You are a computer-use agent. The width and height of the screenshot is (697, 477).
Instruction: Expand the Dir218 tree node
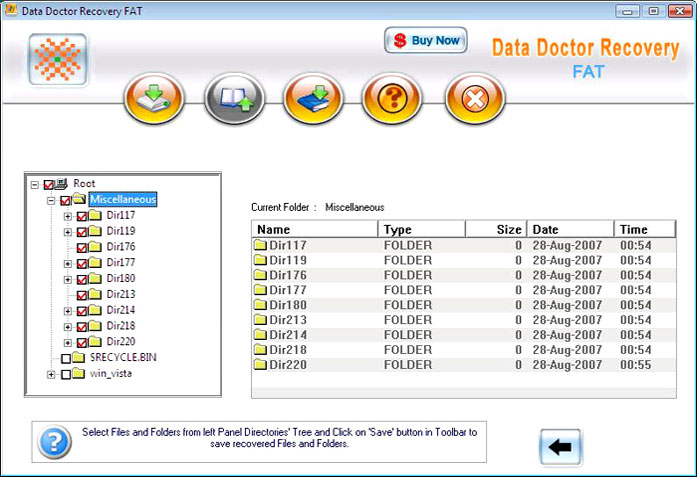68,327
